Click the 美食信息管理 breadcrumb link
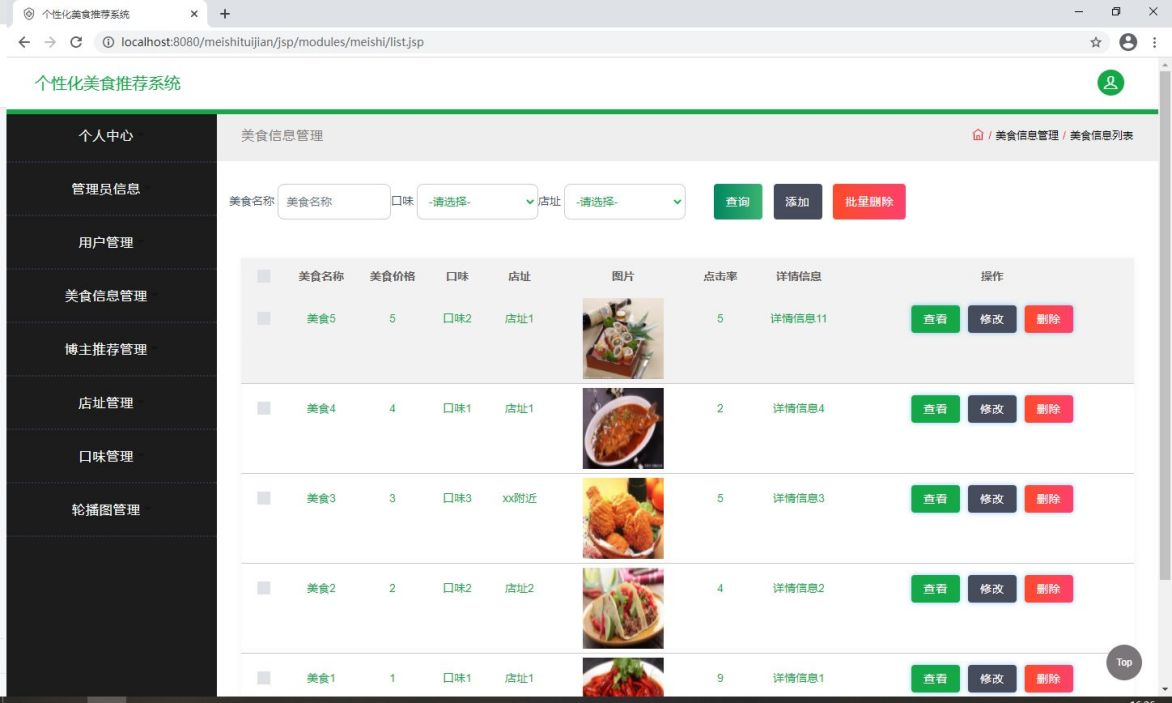Screen dimensions: 1172x703 (x=1026, y=135)
